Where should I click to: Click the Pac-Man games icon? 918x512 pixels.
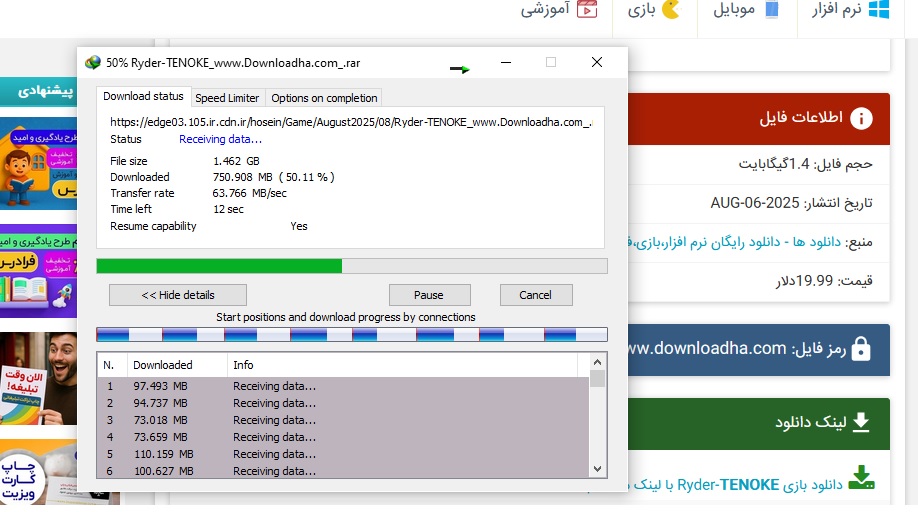pos(671,9)
